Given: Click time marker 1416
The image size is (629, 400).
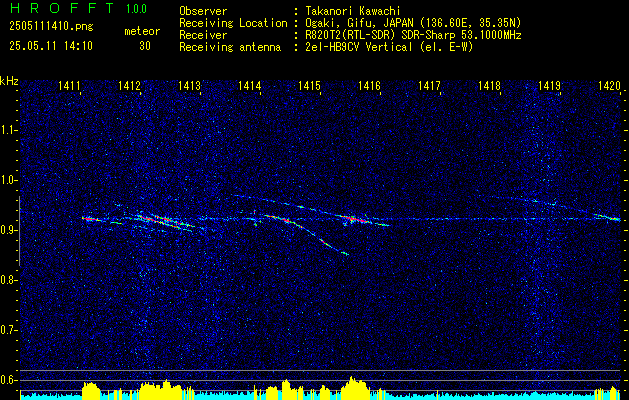Looking at the screenshot, I should tap(369, 85).
